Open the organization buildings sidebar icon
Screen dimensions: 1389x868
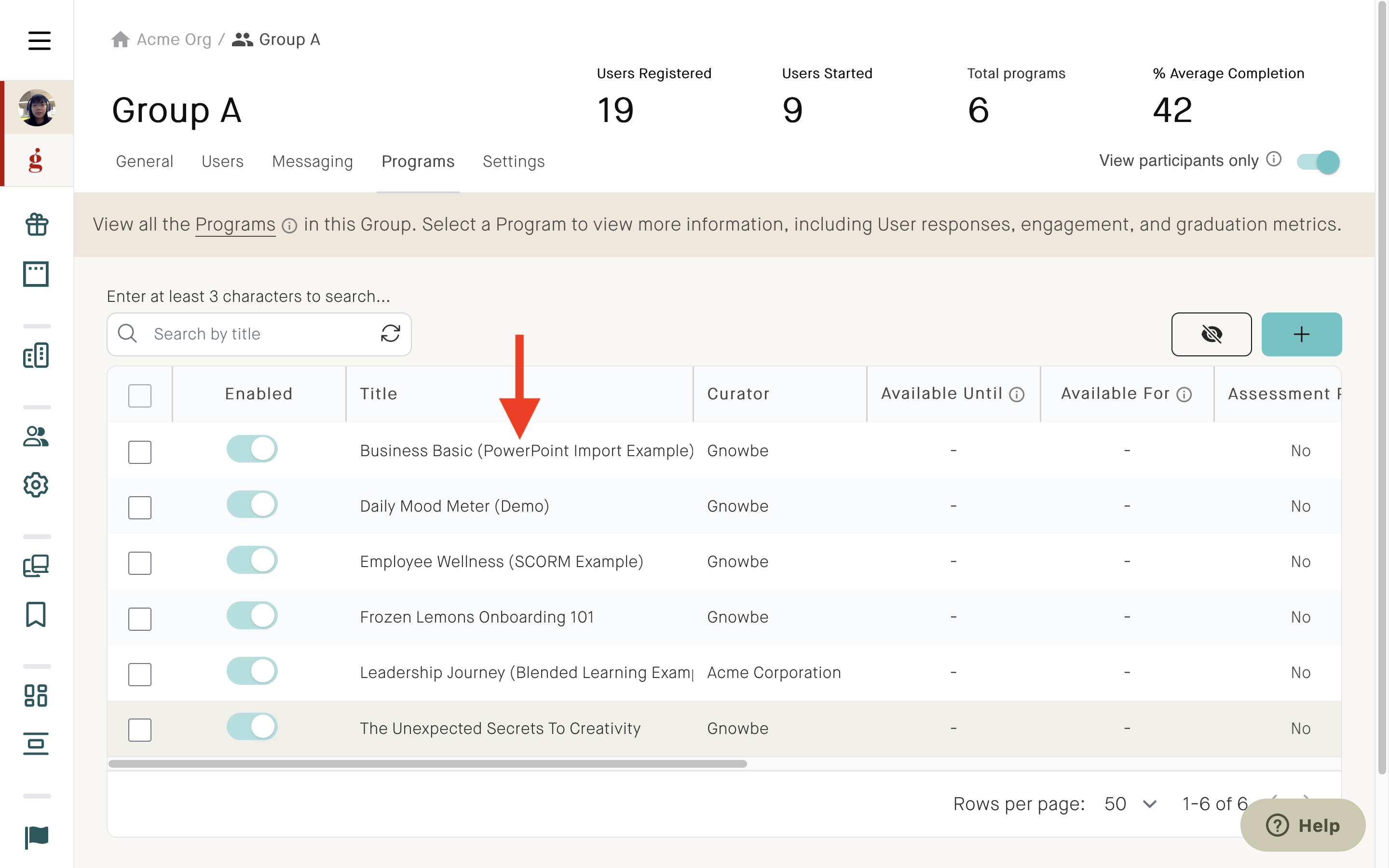click(x=36, y=355)
